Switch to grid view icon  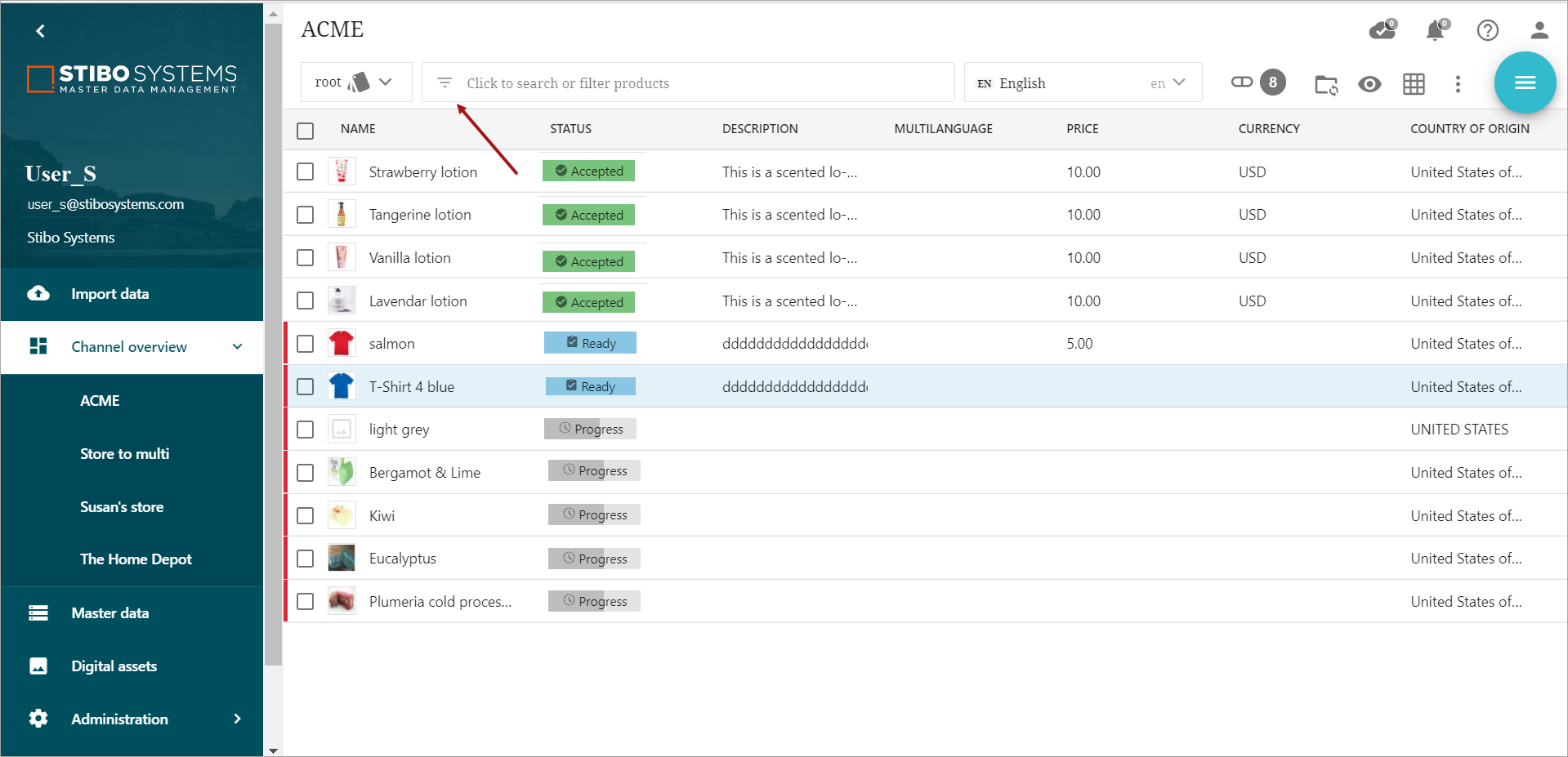pos(1414,83)
